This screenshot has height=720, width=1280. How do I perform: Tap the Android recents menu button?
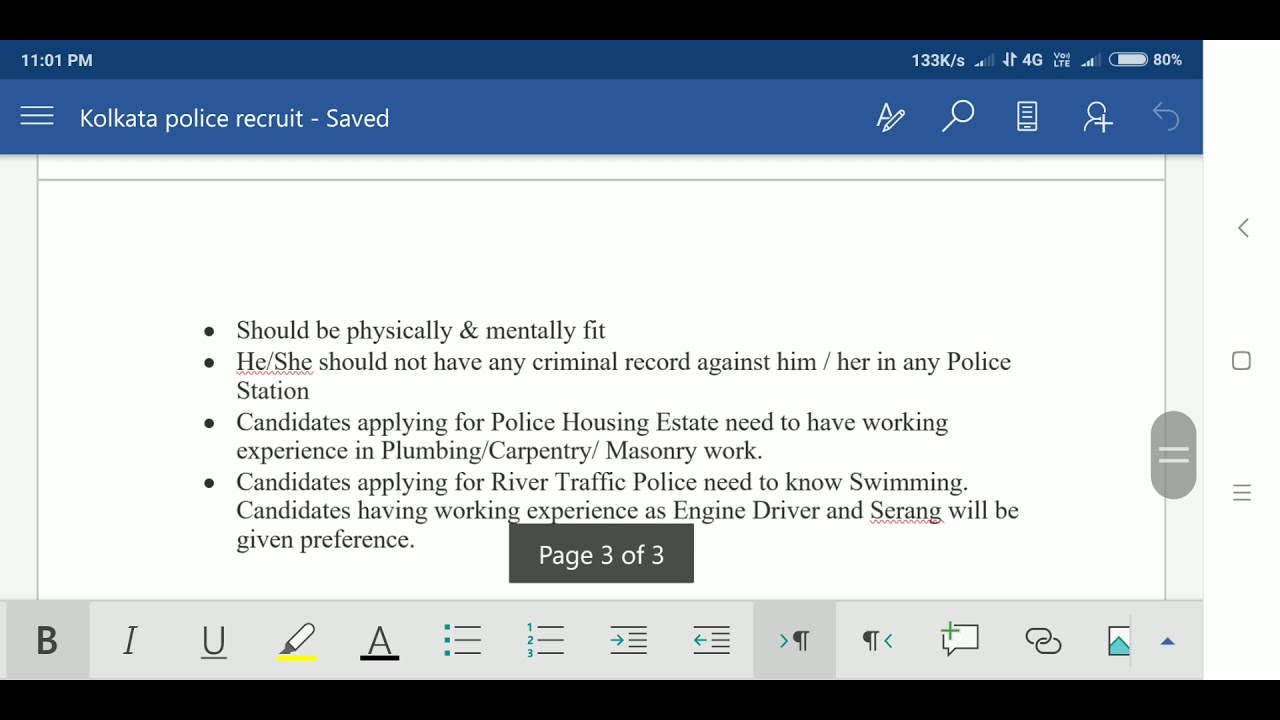(x=1242, y=493)
